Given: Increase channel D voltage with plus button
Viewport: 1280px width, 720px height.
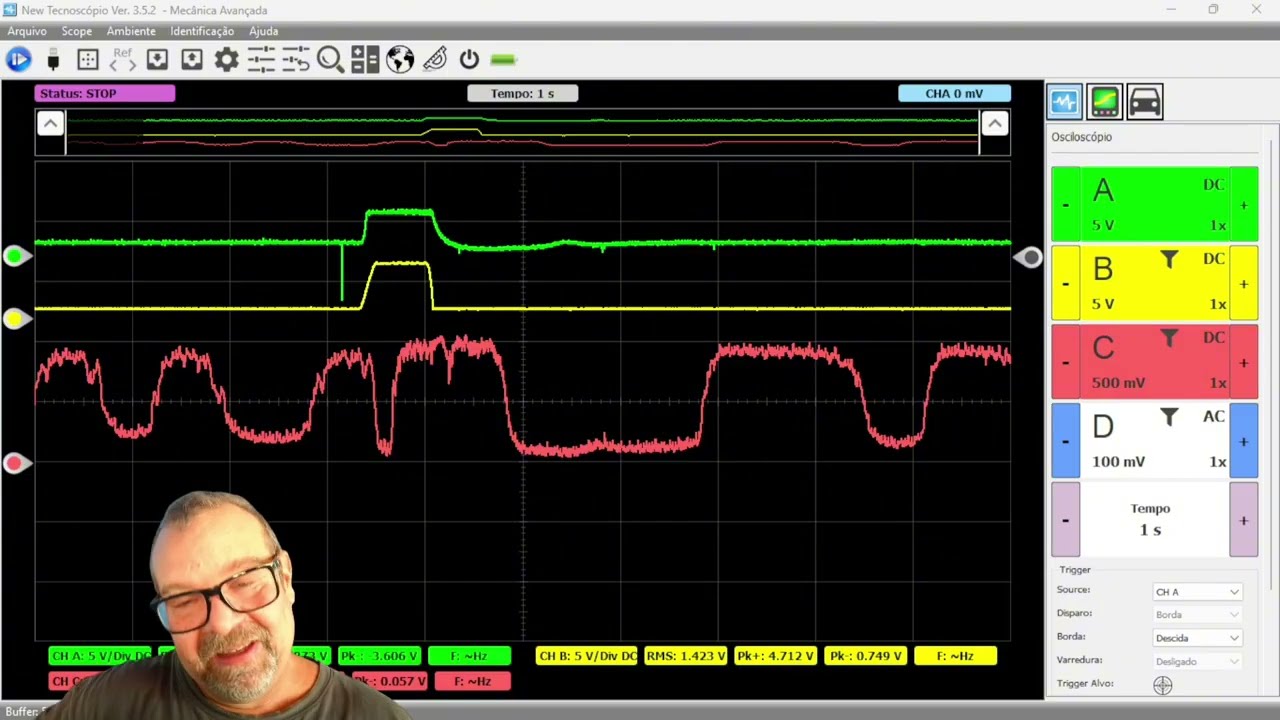Looking at the screenshot, I should pyautogui.click(x=1244, y=441).
